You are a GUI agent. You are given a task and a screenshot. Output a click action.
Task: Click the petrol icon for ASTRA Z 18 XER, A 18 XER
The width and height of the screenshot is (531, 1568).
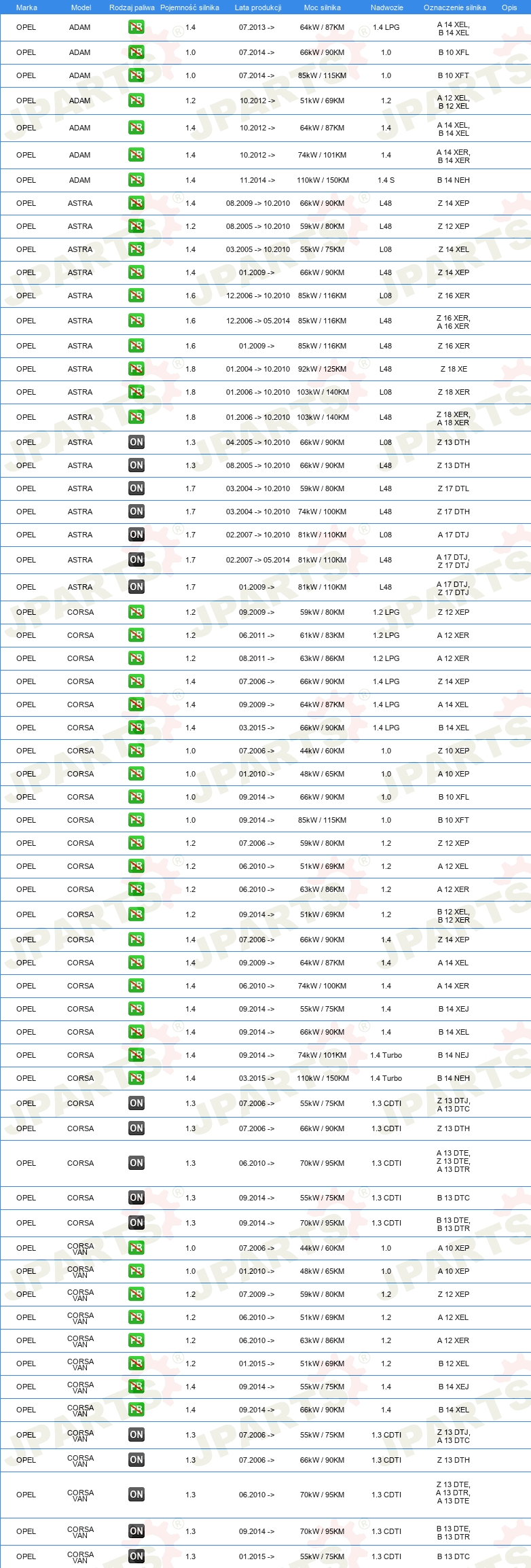136,417
